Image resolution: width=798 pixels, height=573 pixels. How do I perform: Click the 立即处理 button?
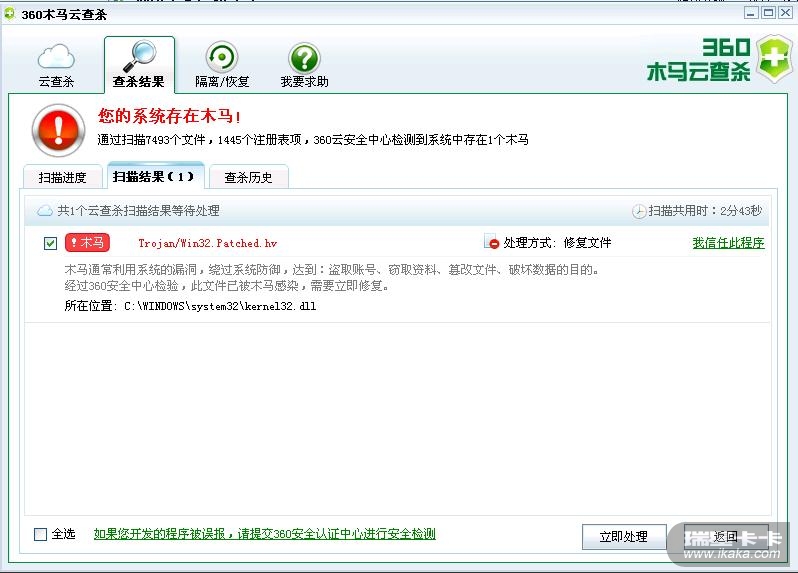(624, 537)
